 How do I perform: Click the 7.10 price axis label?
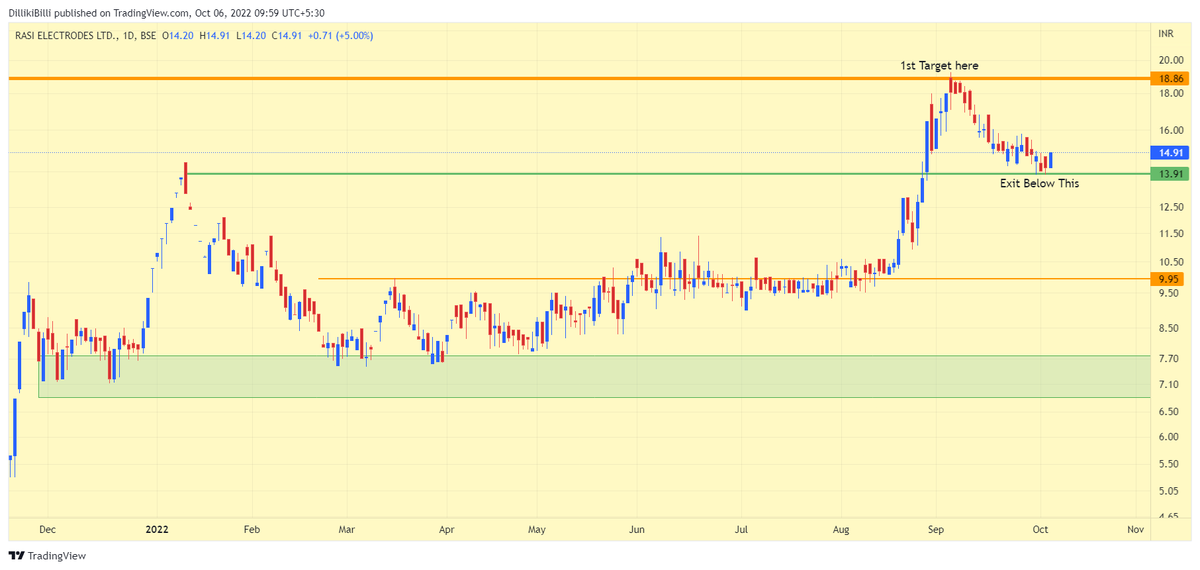coord(1169,385)
